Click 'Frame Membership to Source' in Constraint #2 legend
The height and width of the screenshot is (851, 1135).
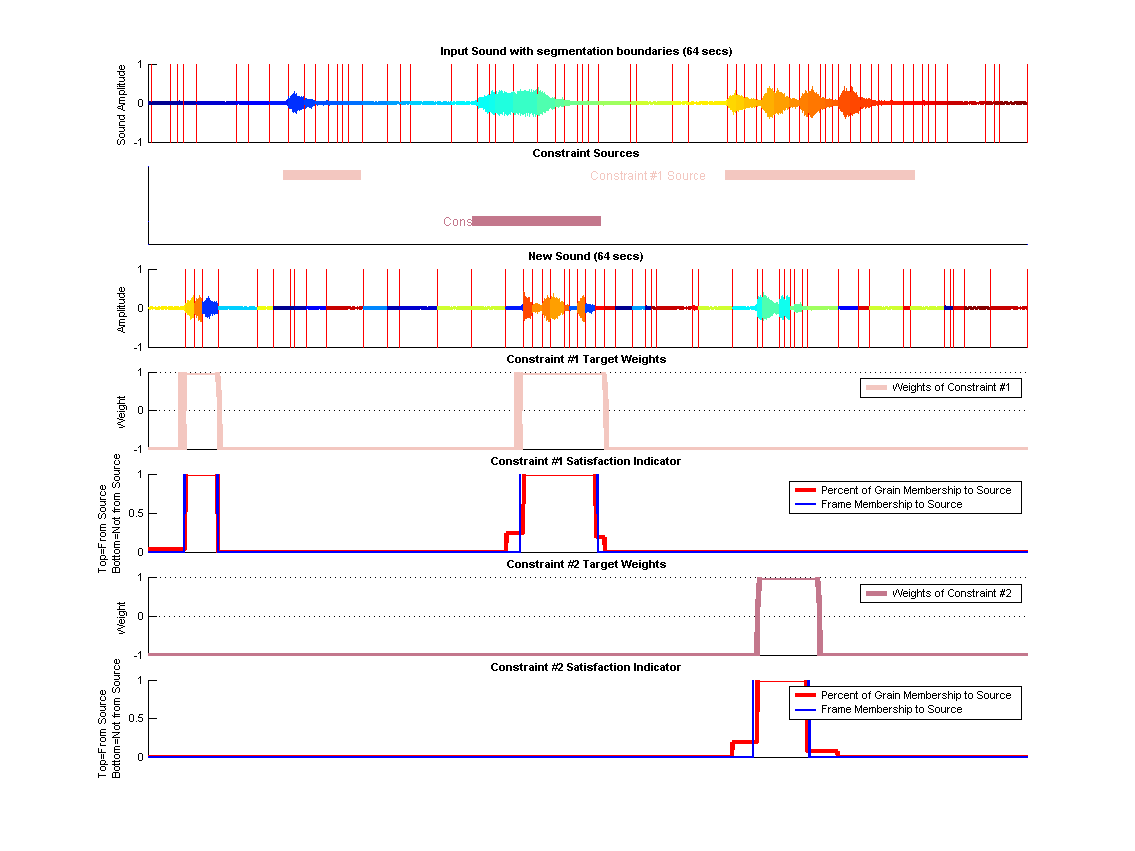[x=891, y=709]
